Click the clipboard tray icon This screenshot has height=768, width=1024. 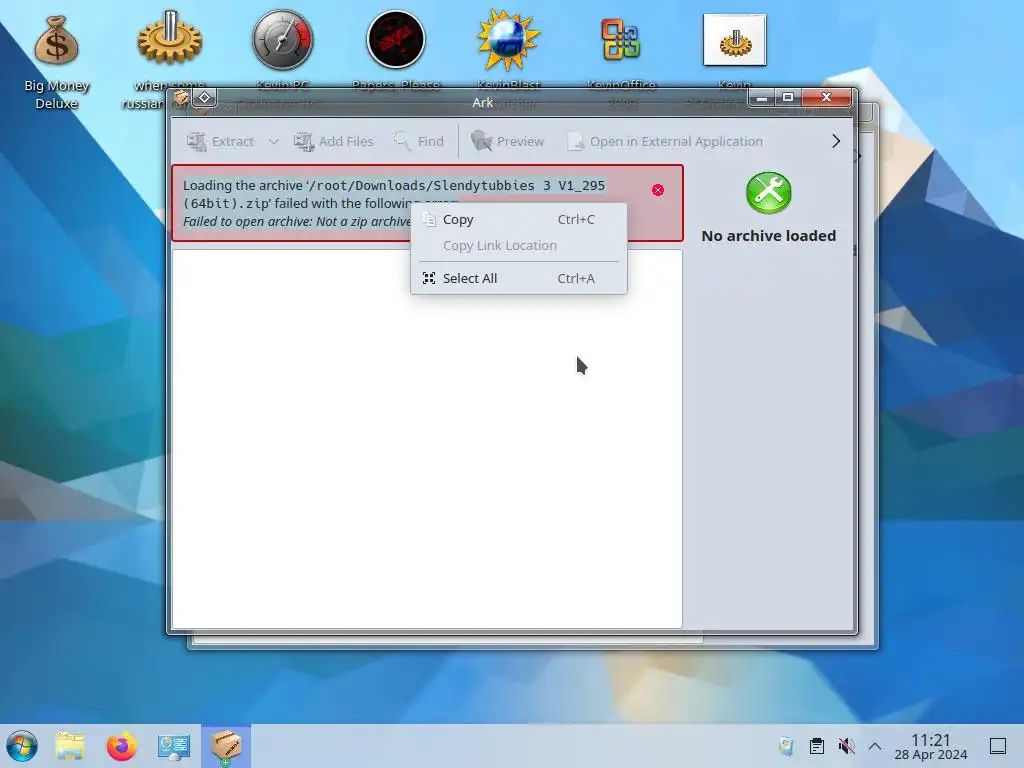click(816, 746)
